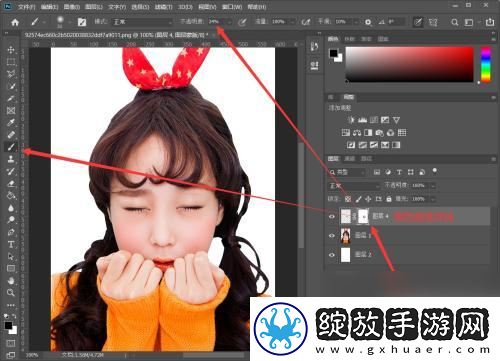Select the Move tool
Screen dimensions: 500x361
click(11, 50)
